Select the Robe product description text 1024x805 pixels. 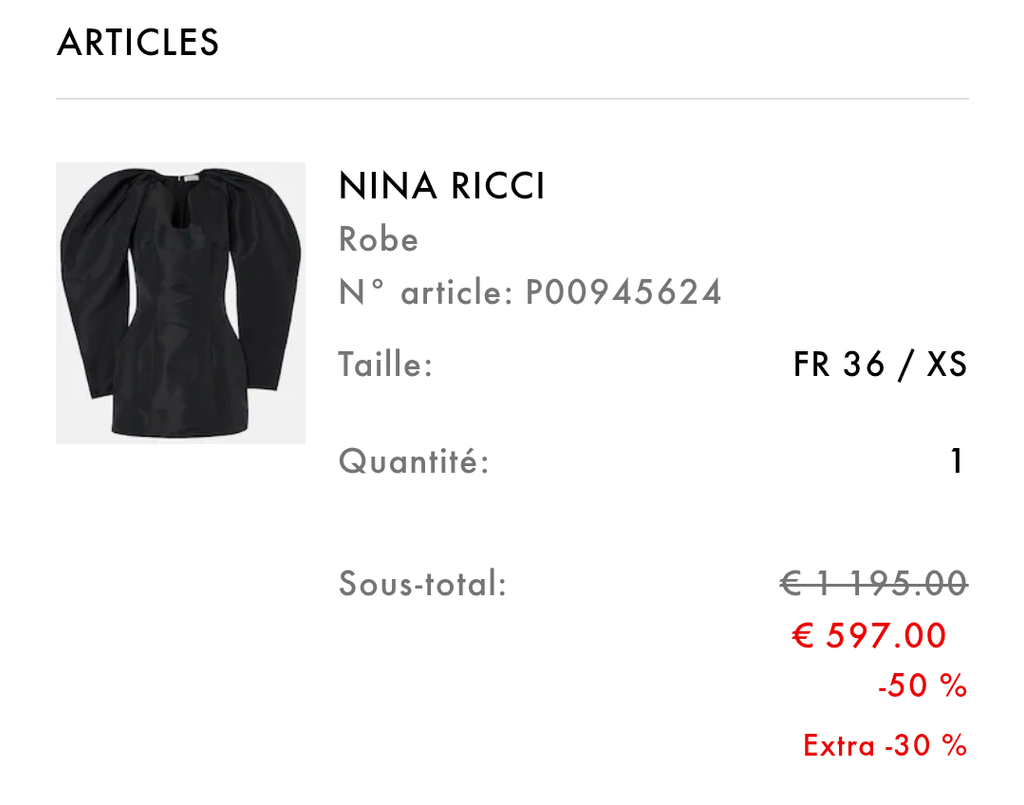click(x=378, y=240)
